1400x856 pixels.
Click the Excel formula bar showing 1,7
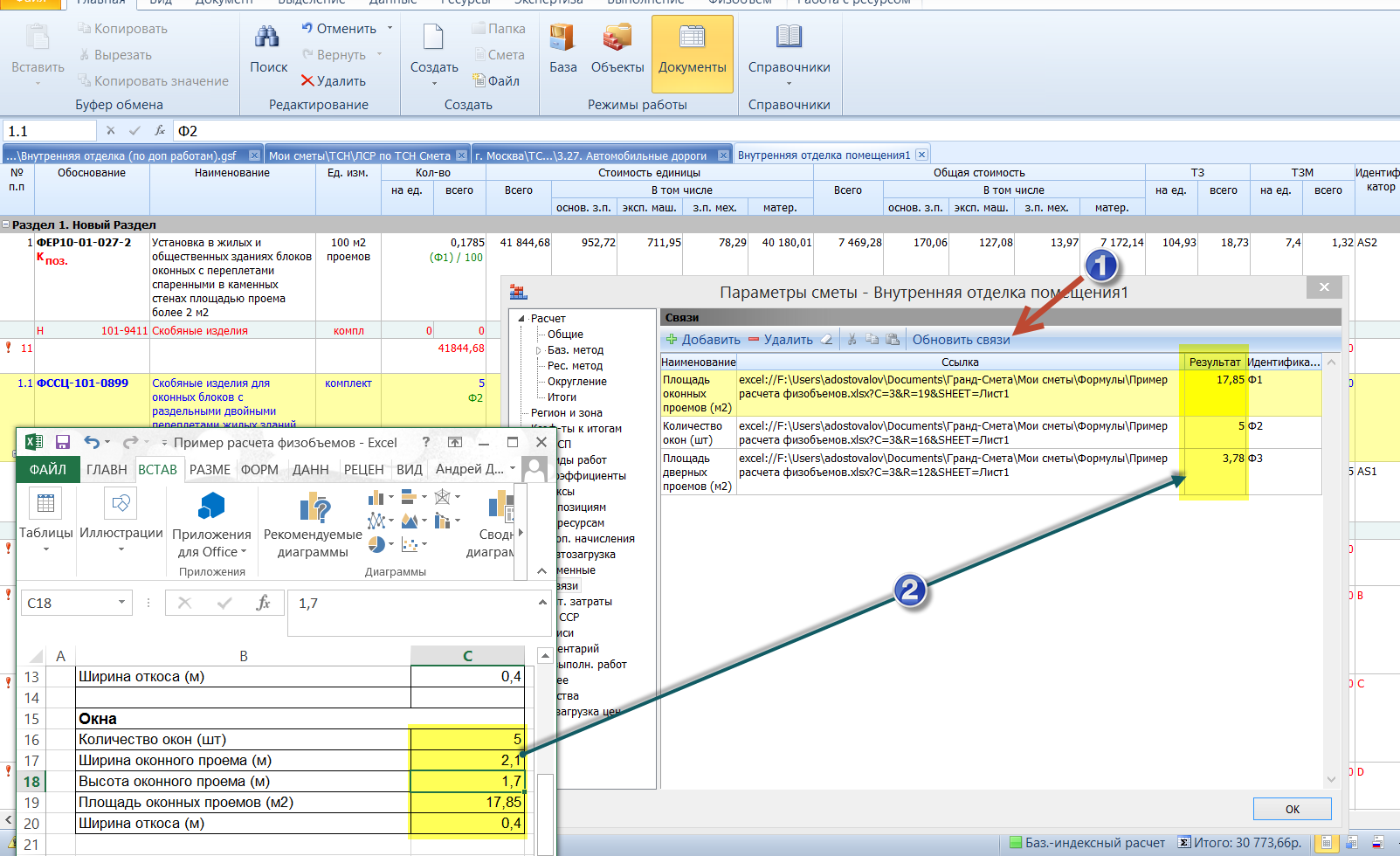(410, 604)
